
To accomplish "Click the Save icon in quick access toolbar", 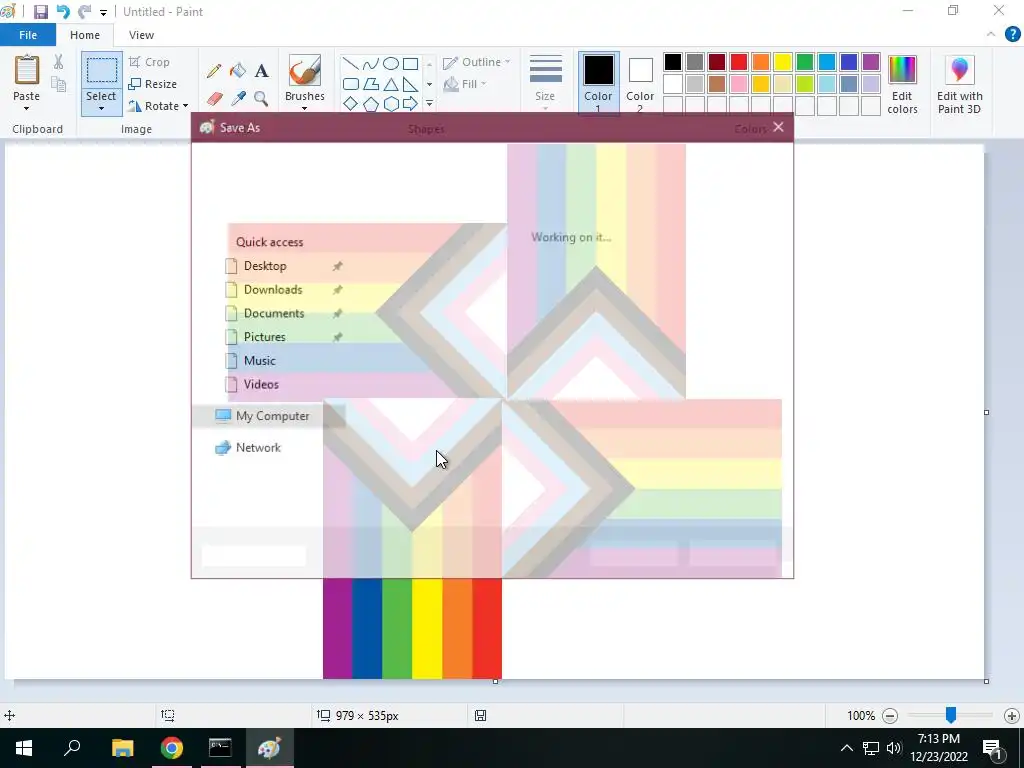I will (x=40, y=12).
